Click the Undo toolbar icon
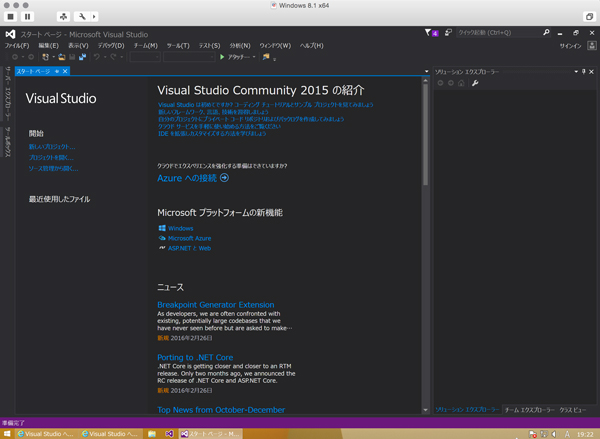The height and width of the screenshot is (439, 600). coord(97,57)
